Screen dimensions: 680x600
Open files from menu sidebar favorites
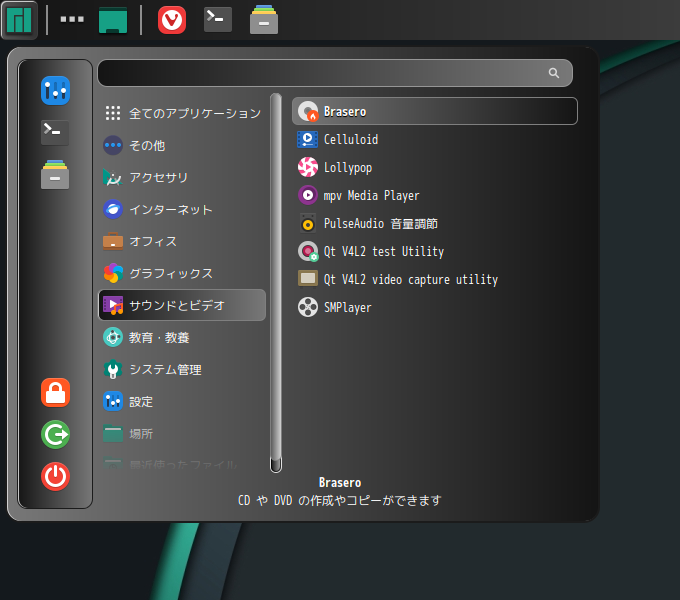coord(55,174)
